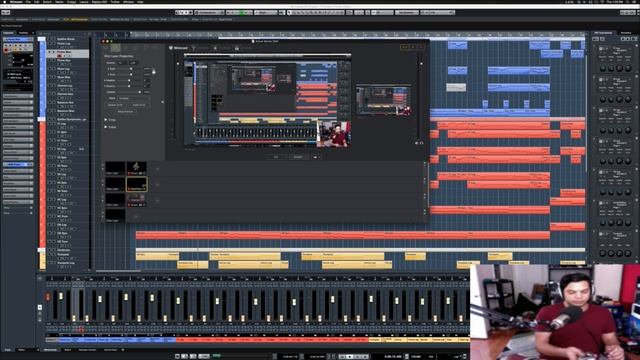This screenshot has width=640, height=360.
Task: Click the Go arrow button beside Smooth
Action: (x=316, y=157)
